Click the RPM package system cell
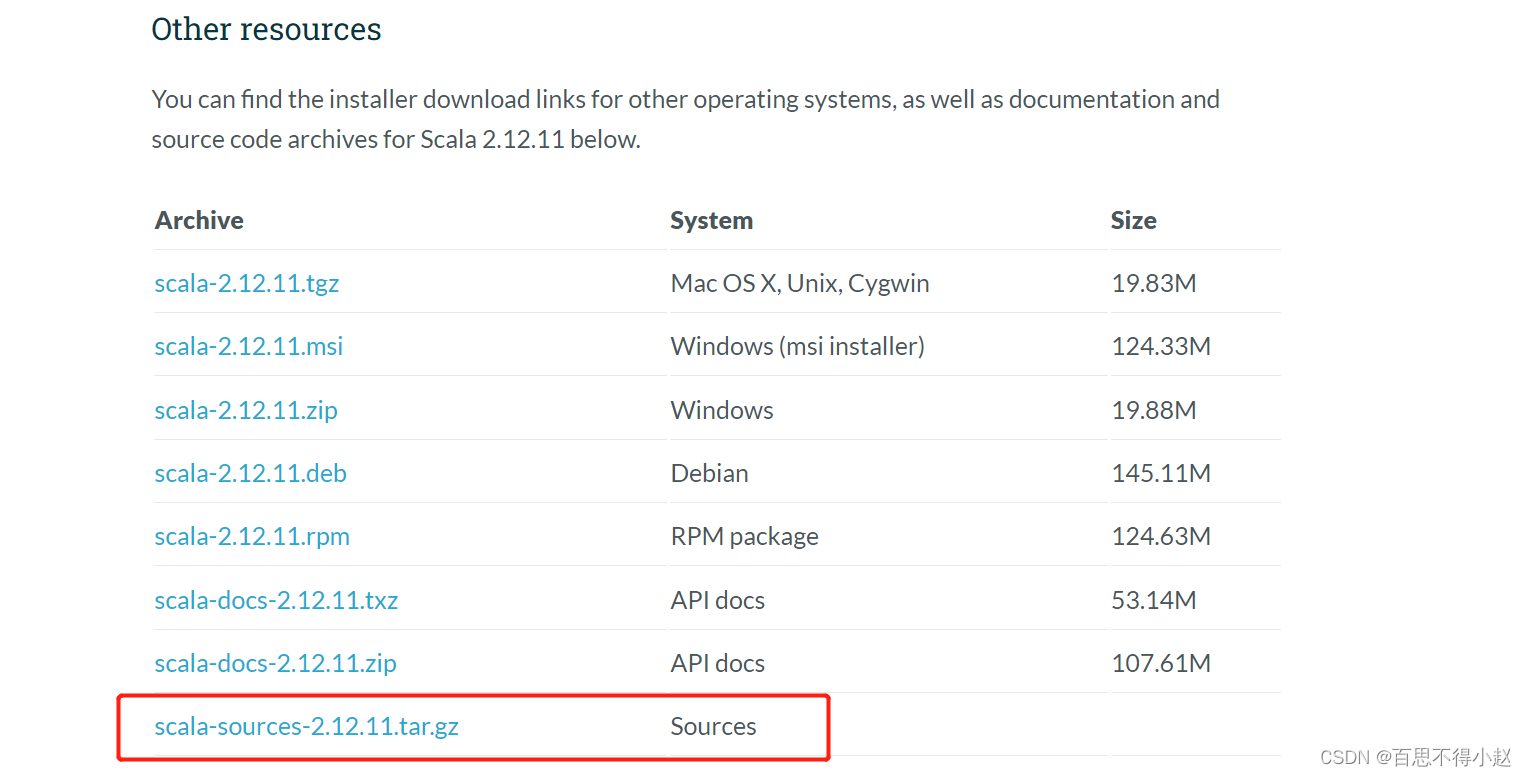 745,536
